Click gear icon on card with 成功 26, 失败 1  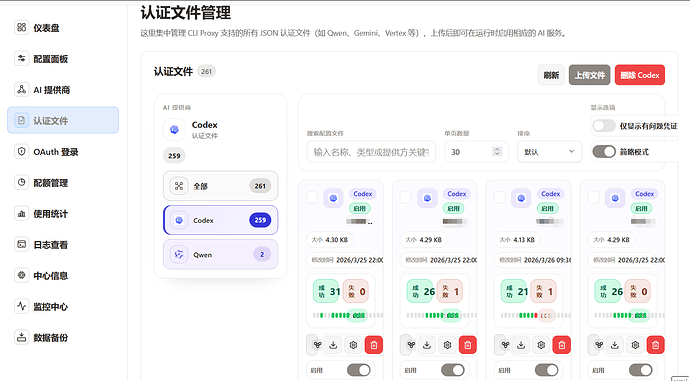pos(448,345)
